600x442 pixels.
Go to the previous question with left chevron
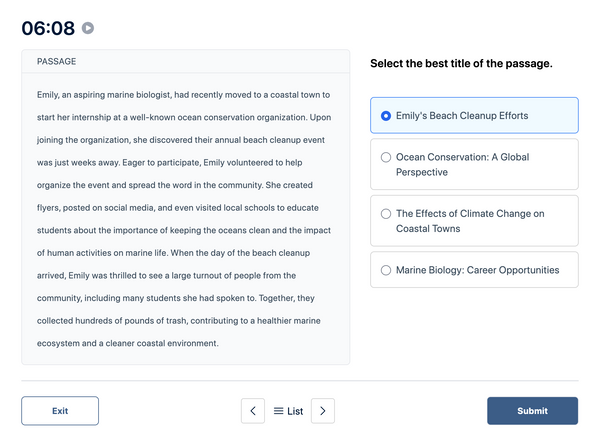coord(253,411)
